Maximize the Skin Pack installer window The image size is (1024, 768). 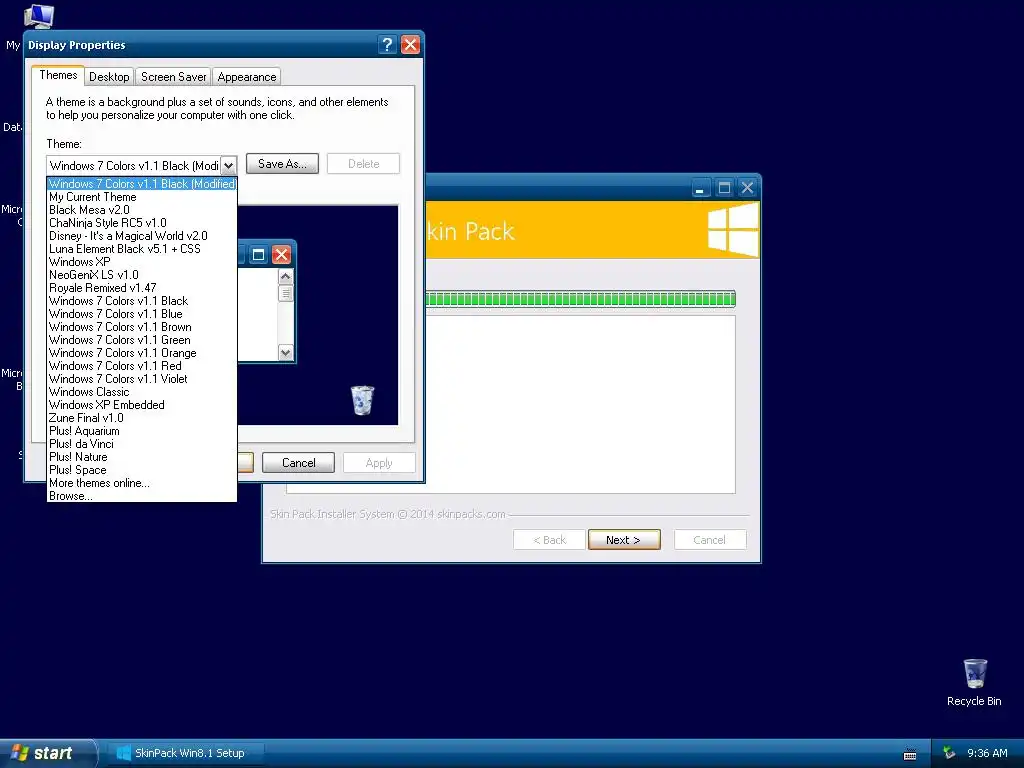click(x=724, y=188)
